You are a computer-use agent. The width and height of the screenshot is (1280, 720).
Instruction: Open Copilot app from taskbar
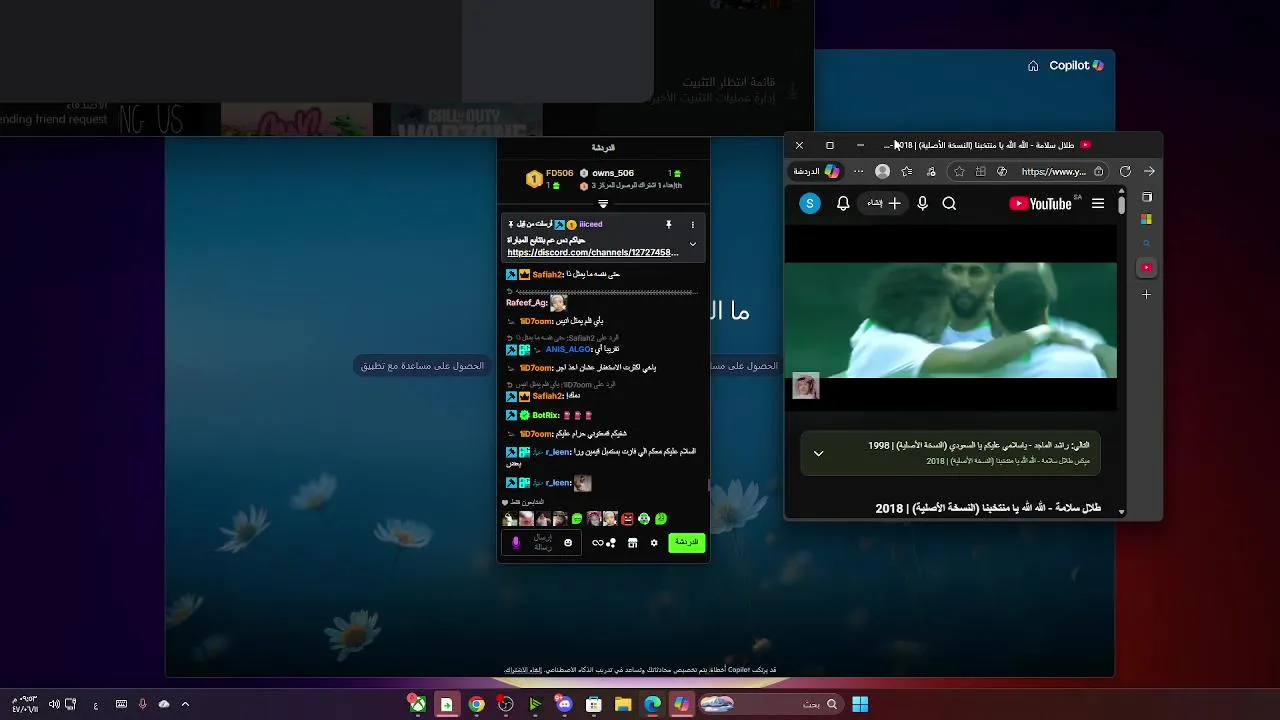[682, 705]
